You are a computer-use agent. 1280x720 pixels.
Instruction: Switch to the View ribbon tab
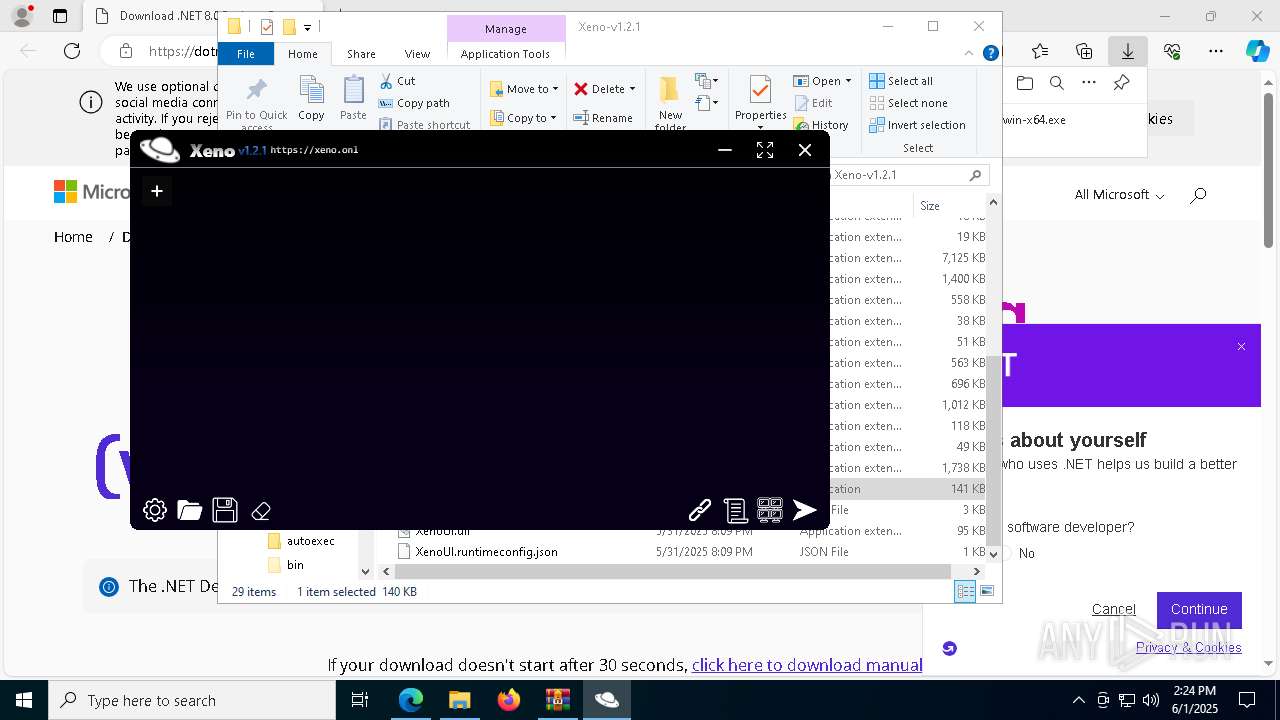pyautogui.click(x=417, y=54)
